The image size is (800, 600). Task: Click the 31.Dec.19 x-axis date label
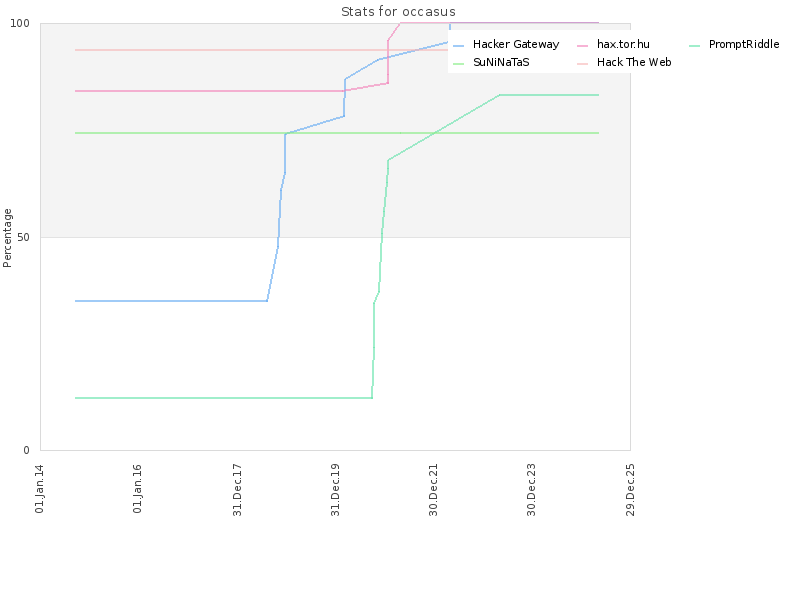[335, 489]
